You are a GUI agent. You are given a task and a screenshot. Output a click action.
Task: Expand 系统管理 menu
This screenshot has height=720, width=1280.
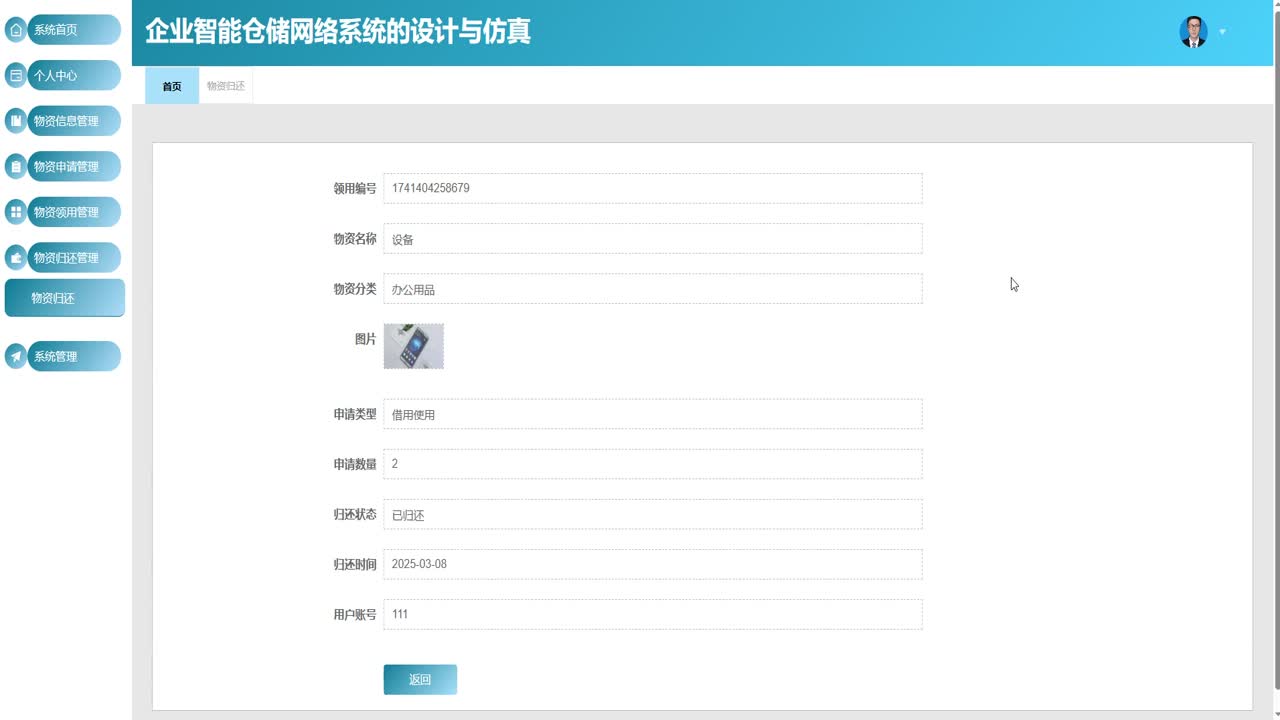click(x=74, y=356)
